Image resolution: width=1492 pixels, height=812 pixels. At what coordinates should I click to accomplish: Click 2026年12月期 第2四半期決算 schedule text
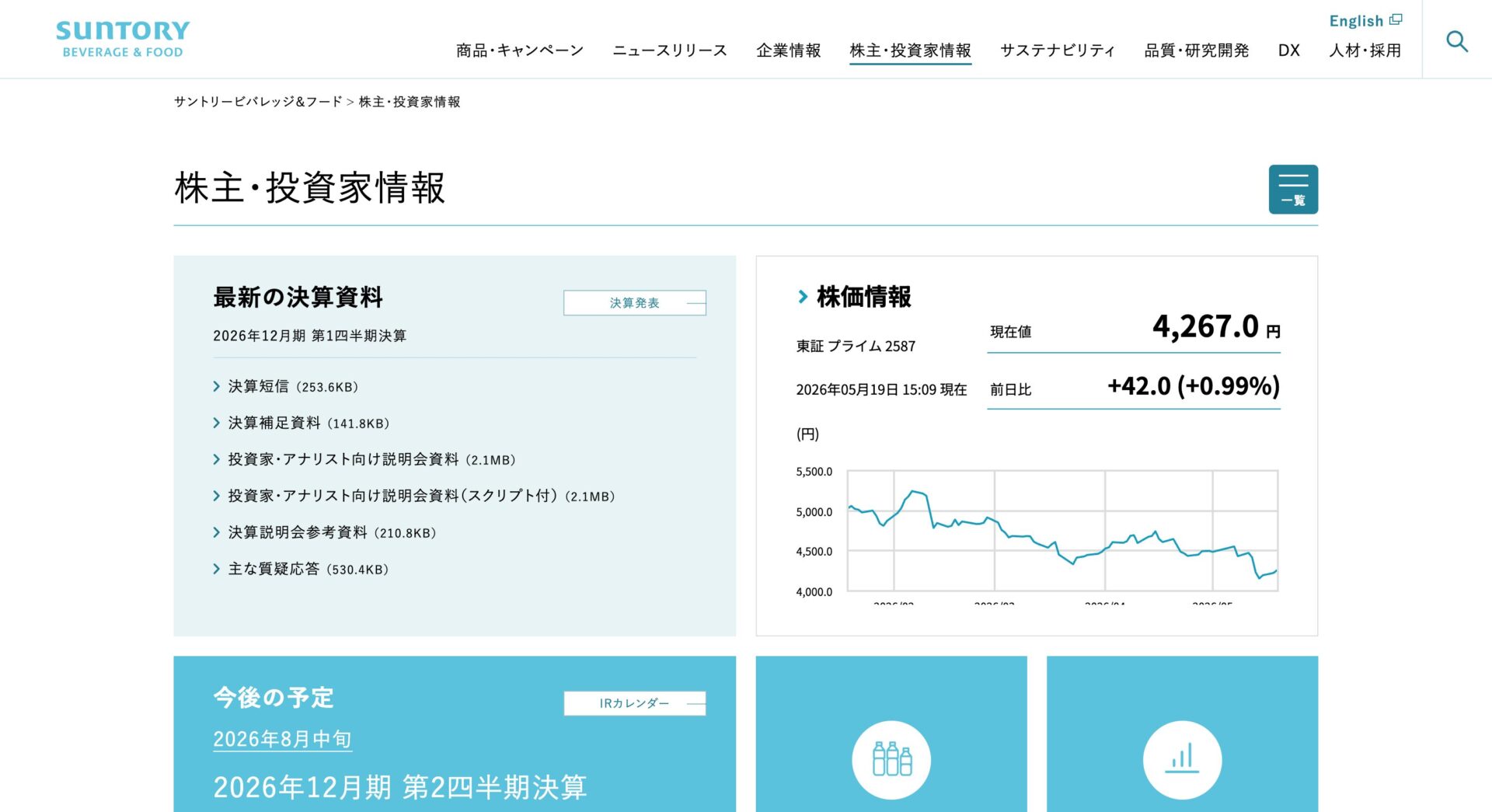coord(400,787)
